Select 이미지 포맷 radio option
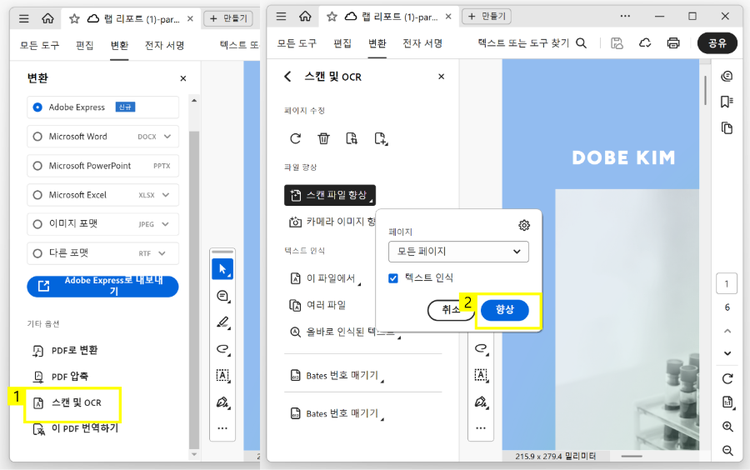750x470 pixels. point(37,224)
